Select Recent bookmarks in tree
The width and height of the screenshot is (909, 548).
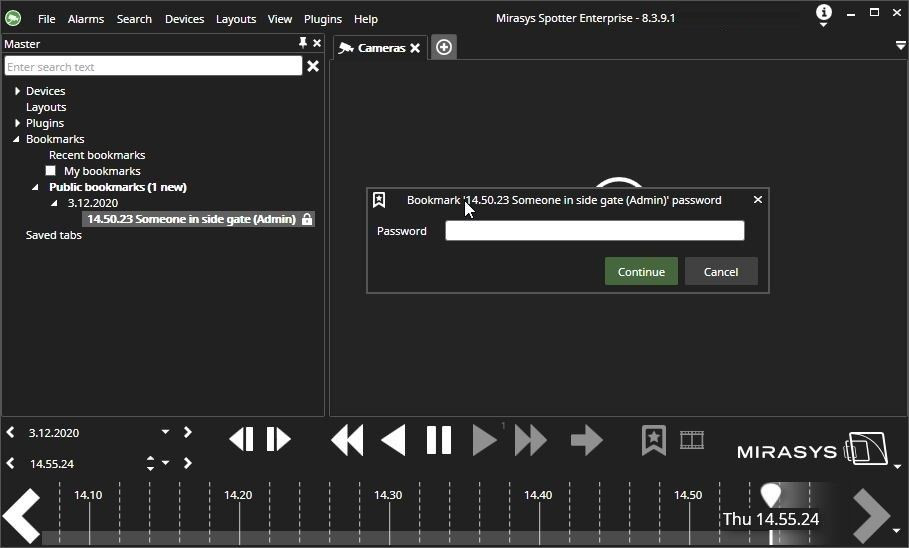pyautogui.click(x=97, y=155)
